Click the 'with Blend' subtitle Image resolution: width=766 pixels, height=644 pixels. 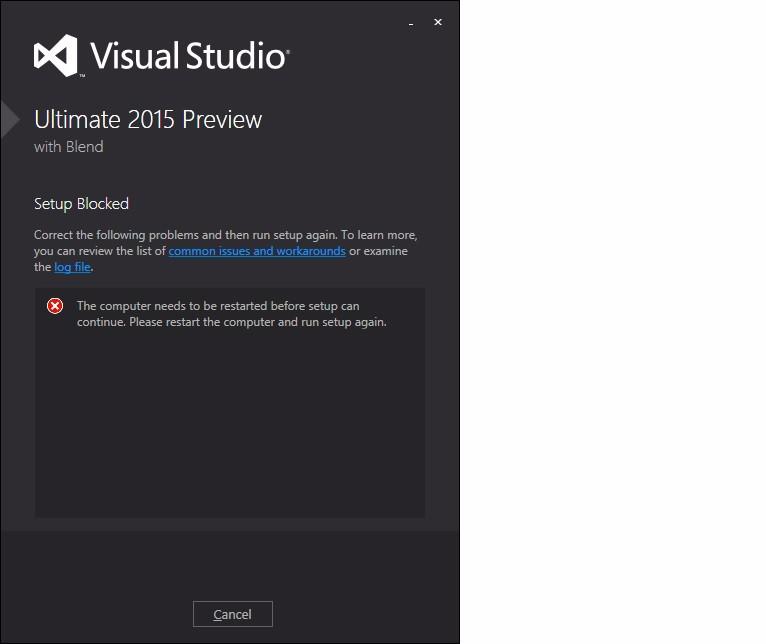(x=69, y=147)
